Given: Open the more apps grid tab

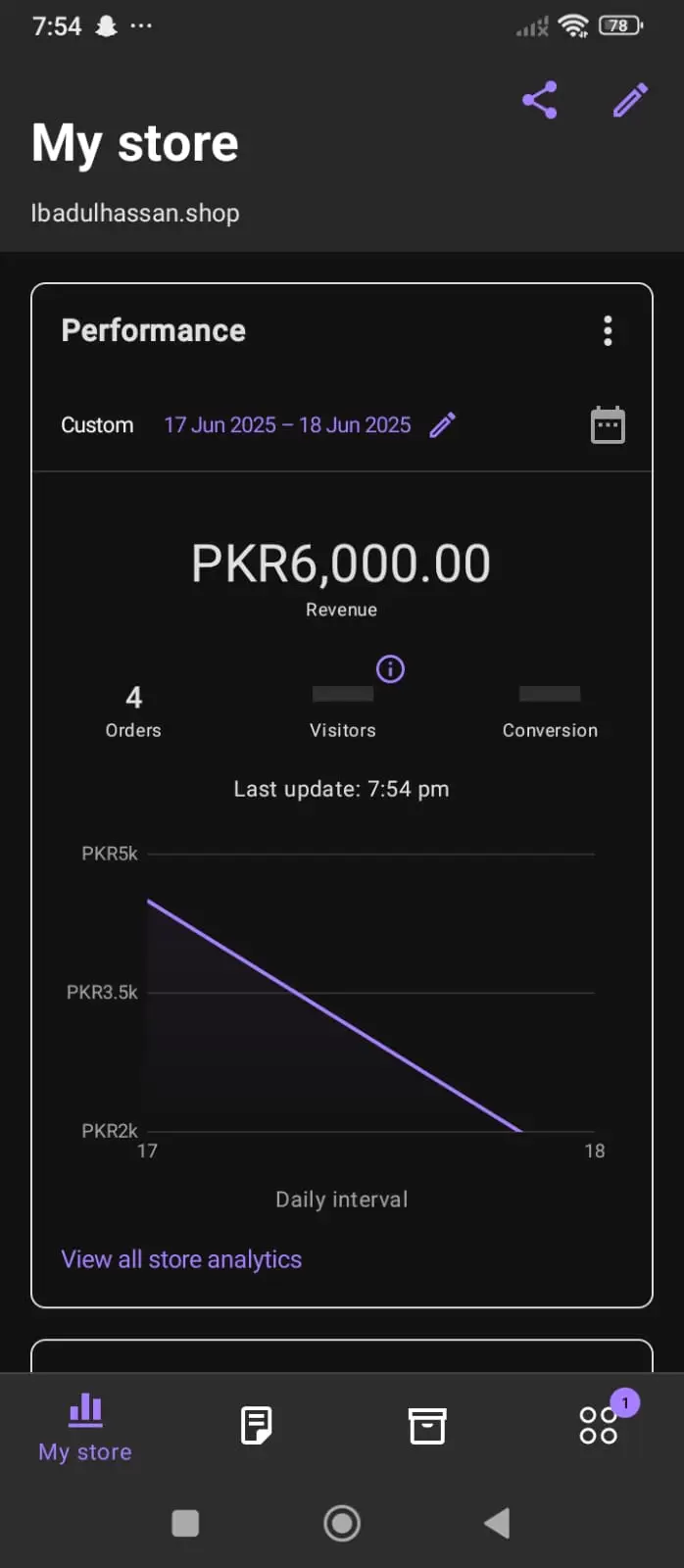Looking at the screenshot, I should tap(598, 1426).
